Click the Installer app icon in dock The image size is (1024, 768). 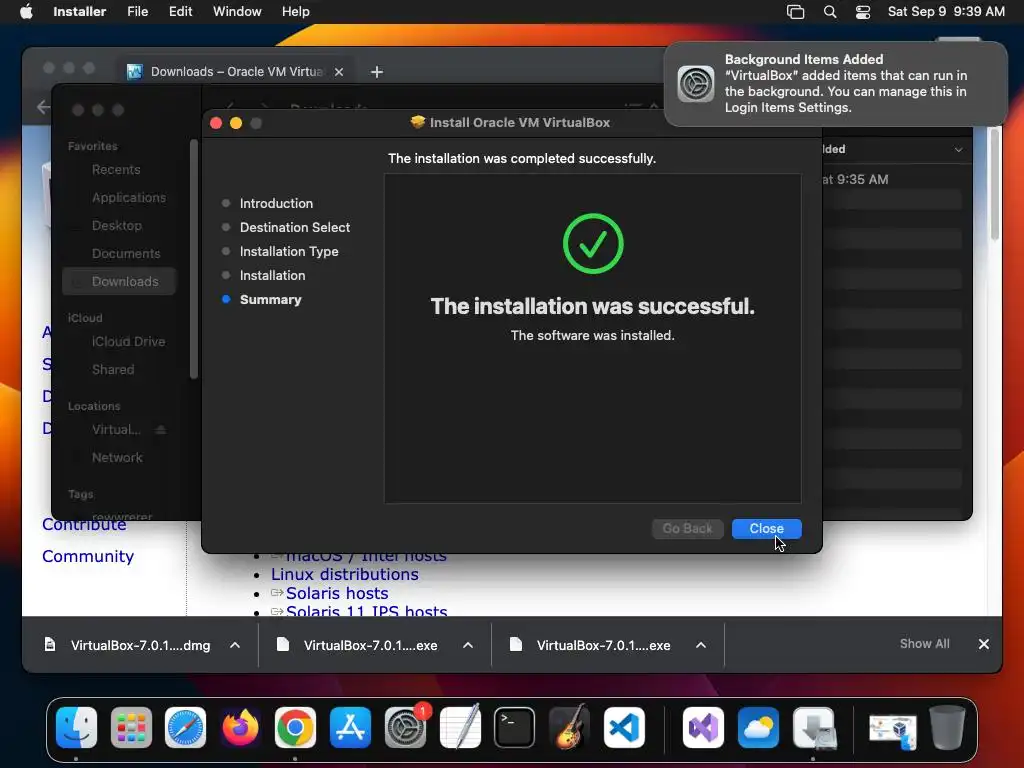click(814, 727)
